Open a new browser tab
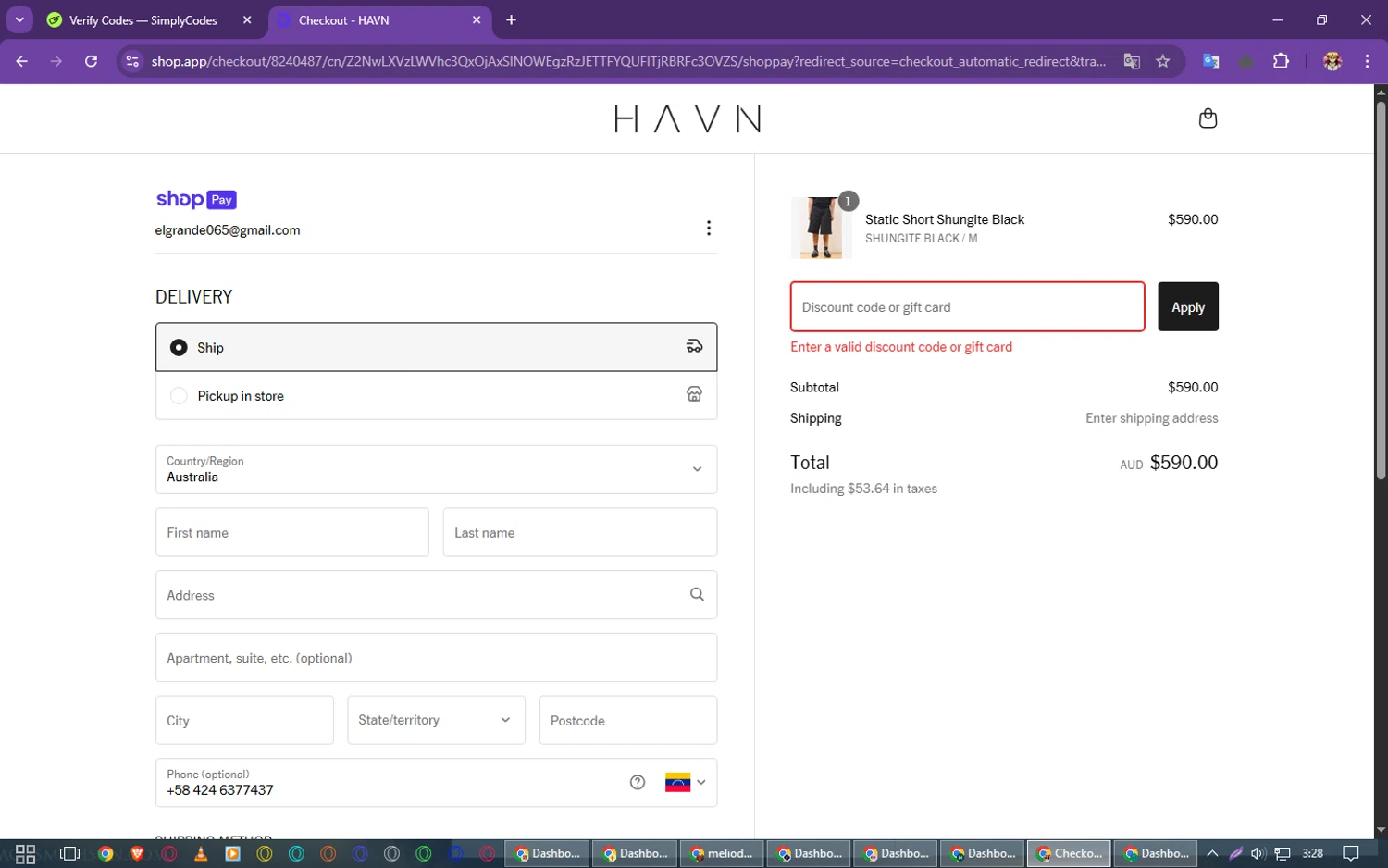This screenshot has height=868, width=1388. tap(511, 19)
